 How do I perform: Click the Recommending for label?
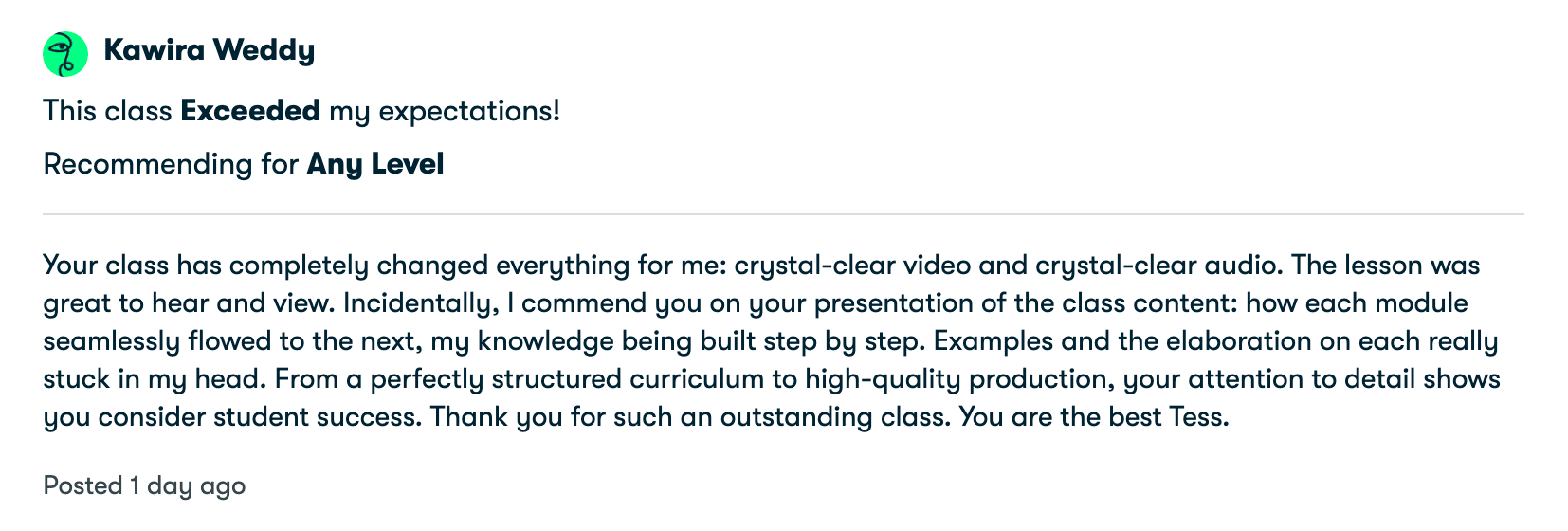[171, 164]
